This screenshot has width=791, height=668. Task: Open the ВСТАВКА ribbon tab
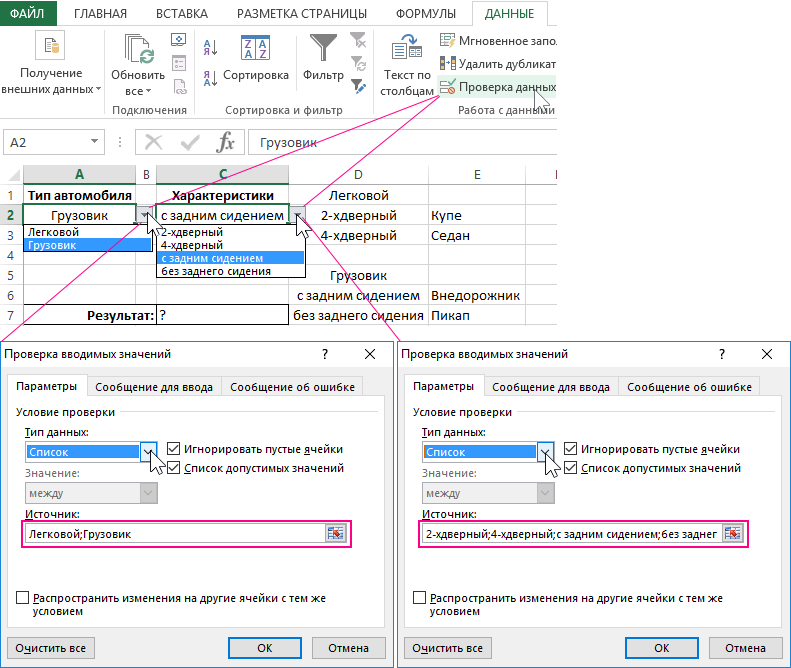click(x=181, y=14)
